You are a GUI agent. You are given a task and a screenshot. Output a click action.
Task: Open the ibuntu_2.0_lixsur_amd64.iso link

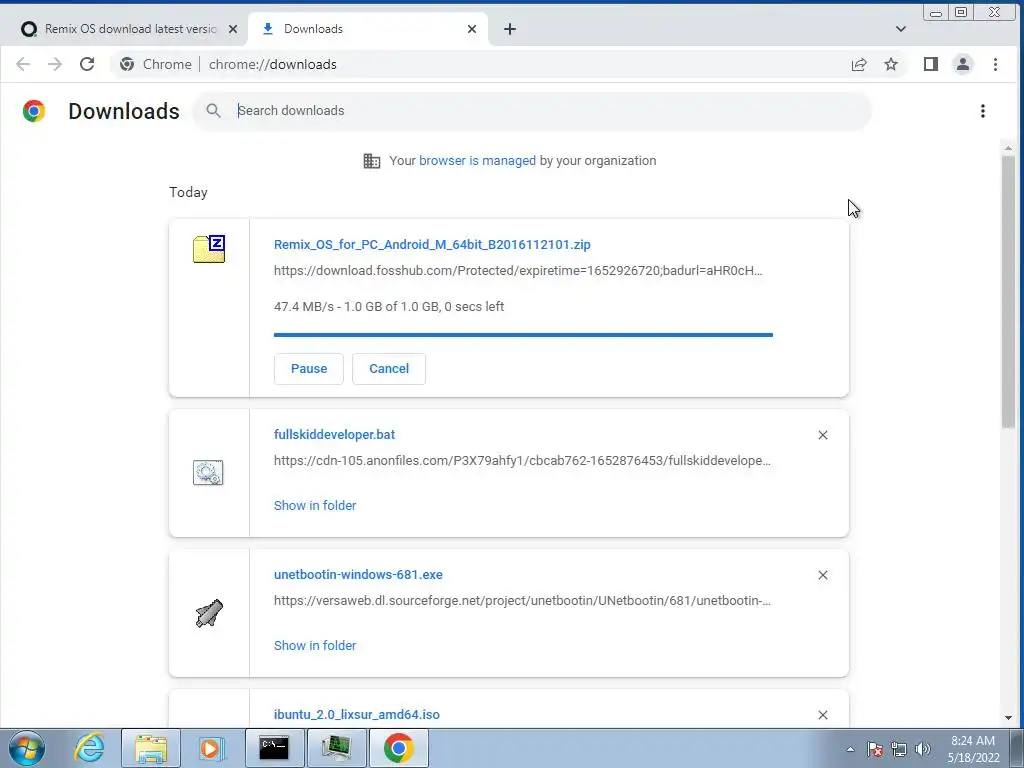coord(357,714)
